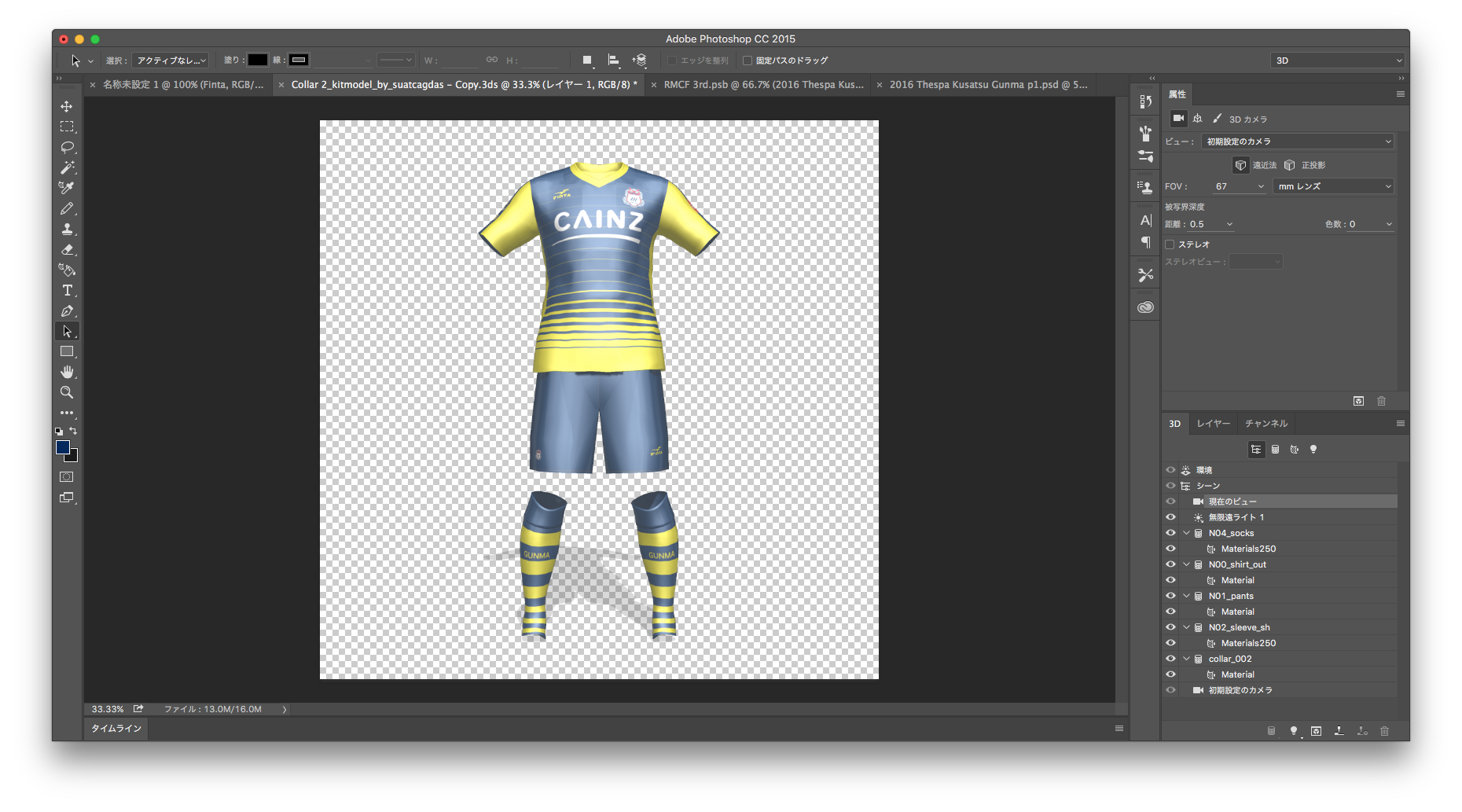
Task: Hide the N04_socks mesh
Action: pos(1170,533)
